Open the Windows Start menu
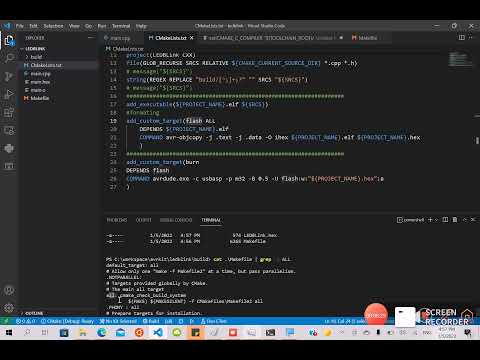Image resolution: width=480 pixels, height=360 pixels. coord(9,333)
